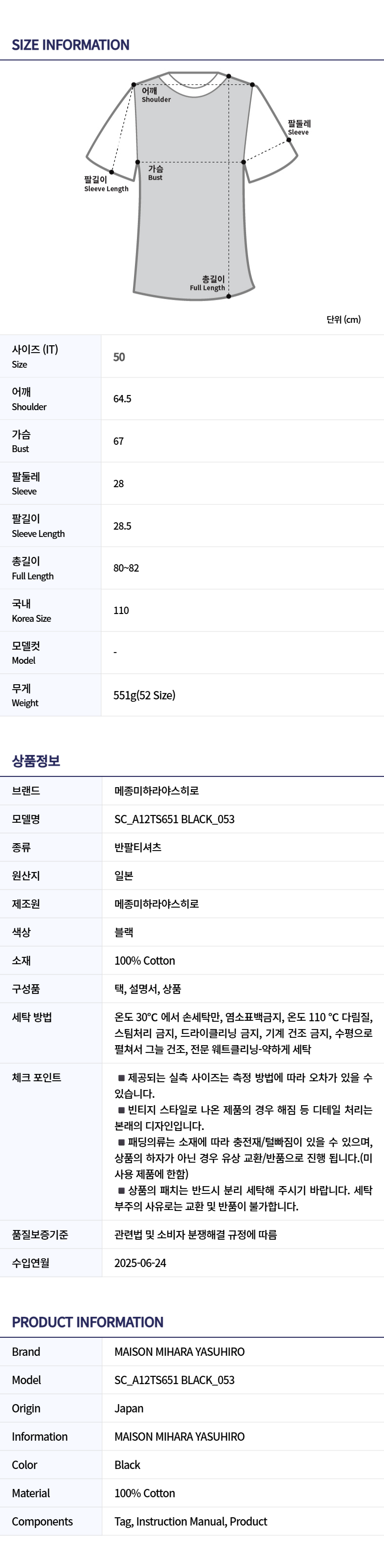Click the full length value 80~82
This screenshot has width=384, height=1568.
point(126,568)
